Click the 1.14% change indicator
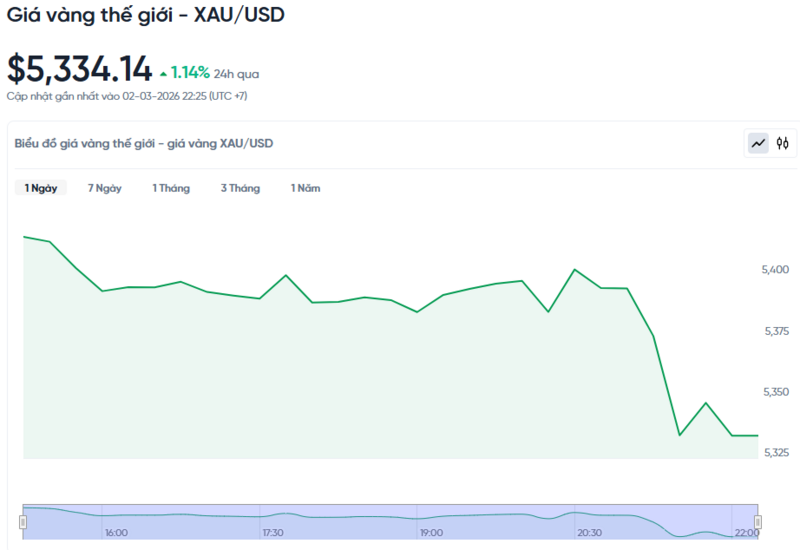800x550 pixels. (190, 73)
